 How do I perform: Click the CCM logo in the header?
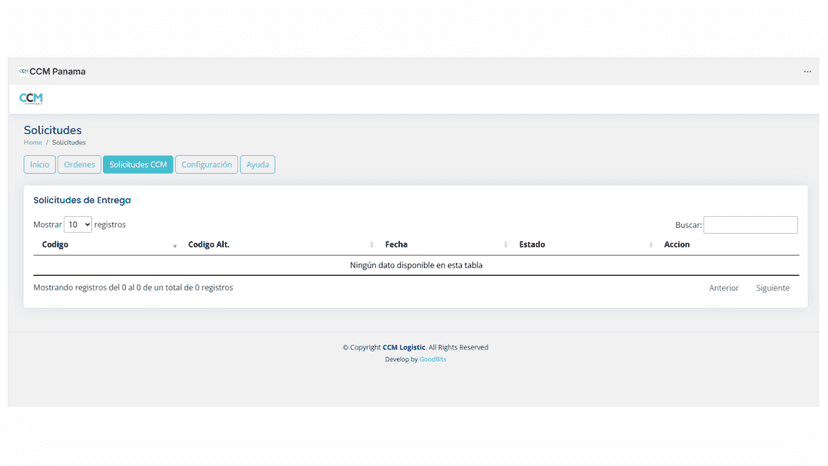point(31,99)
